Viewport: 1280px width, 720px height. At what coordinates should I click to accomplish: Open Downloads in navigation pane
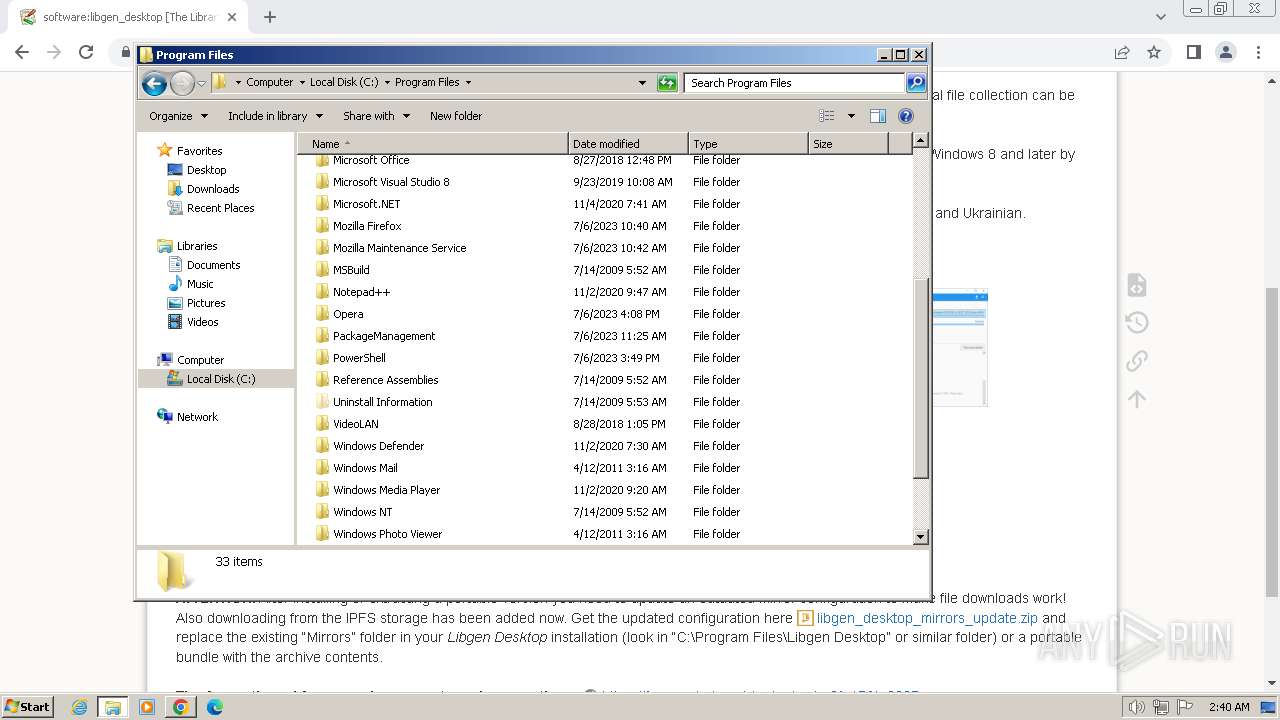click(213, 189)
